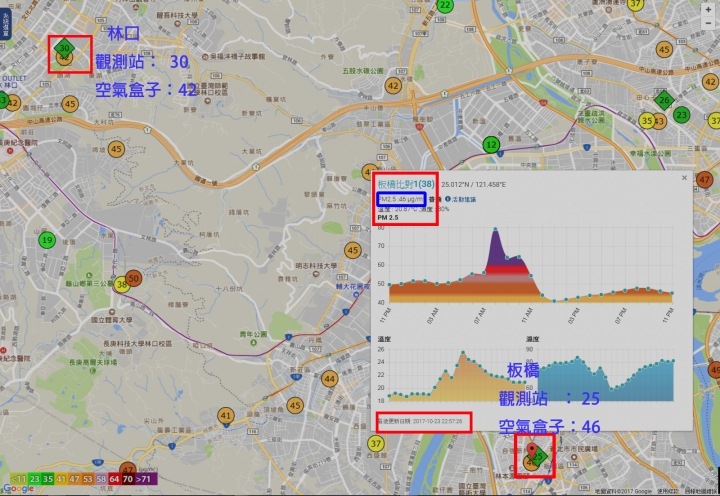Image resolution: width=720 pixels, height=496 pixels.
Task: Click the 明志科技大學 map label
Action: pos(316,266)
